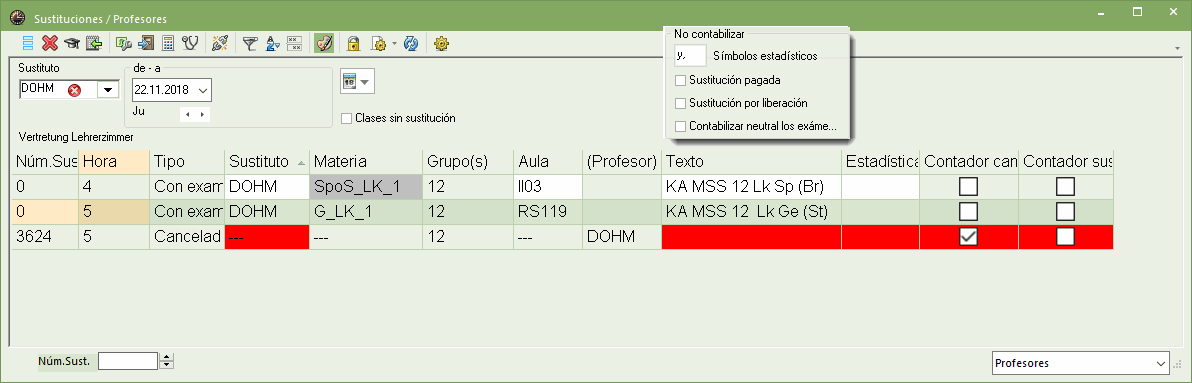
Task: Open the Profesores dropdown at the bottom
Action: point(1159,363)
